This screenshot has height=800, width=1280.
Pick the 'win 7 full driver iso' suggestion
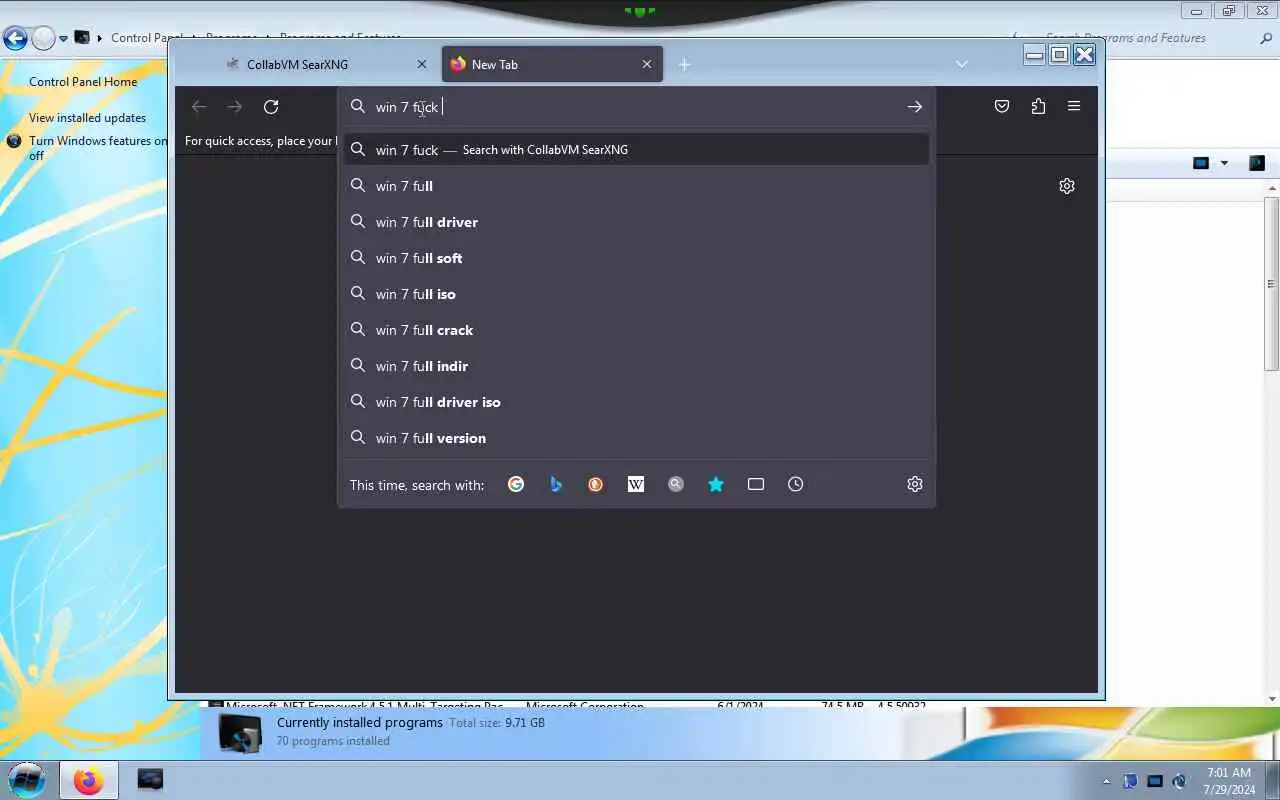click(x=636, y=402)
